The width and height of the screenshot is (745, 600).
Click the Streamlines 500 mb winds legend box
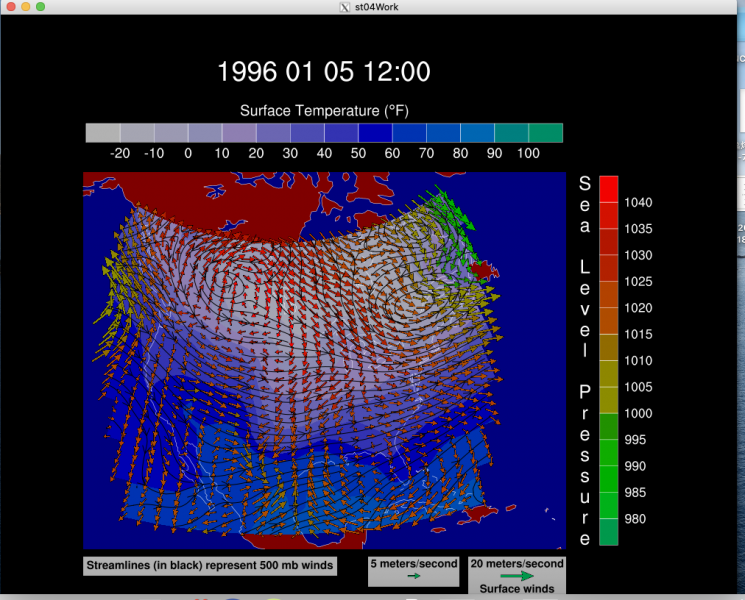[209, 566]
